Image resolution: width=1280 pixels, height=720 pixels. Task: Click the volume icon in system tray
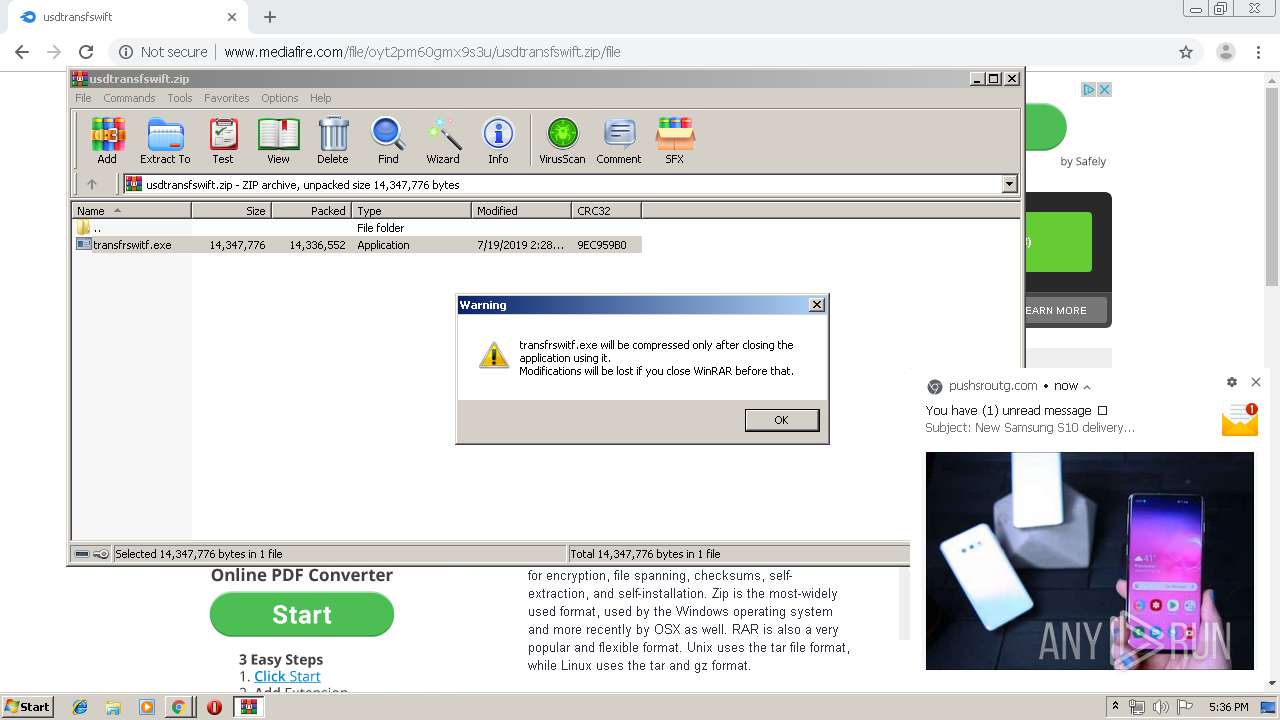(1161, 707)
